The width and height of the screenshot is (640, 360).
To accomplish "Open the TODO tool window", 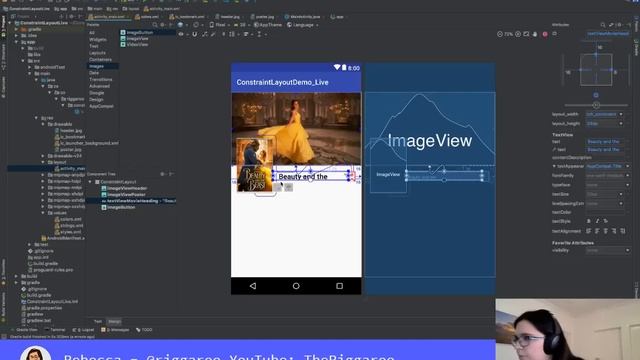I will tap(144, 330).
